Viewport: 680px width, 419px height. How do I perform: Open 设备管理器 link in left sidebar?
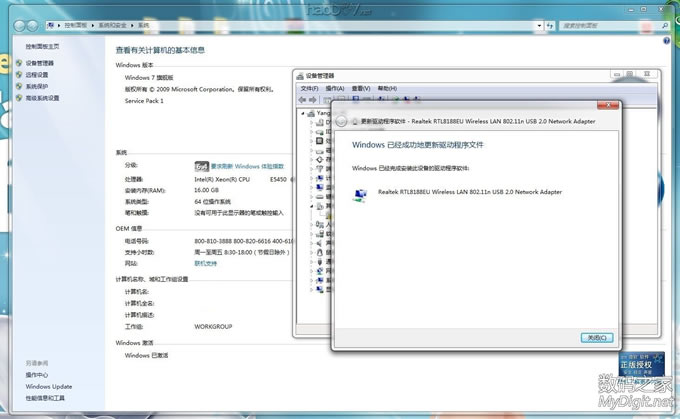tap(40, 63)
